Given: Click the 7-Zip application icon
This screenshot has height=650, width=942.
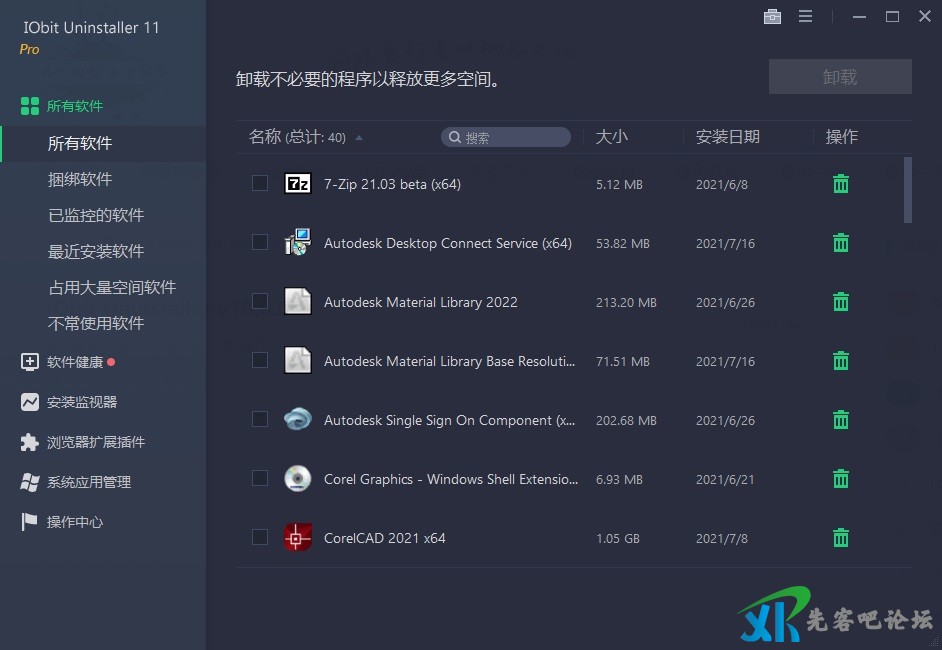Looking at the screenshot, I should (298, 184).
